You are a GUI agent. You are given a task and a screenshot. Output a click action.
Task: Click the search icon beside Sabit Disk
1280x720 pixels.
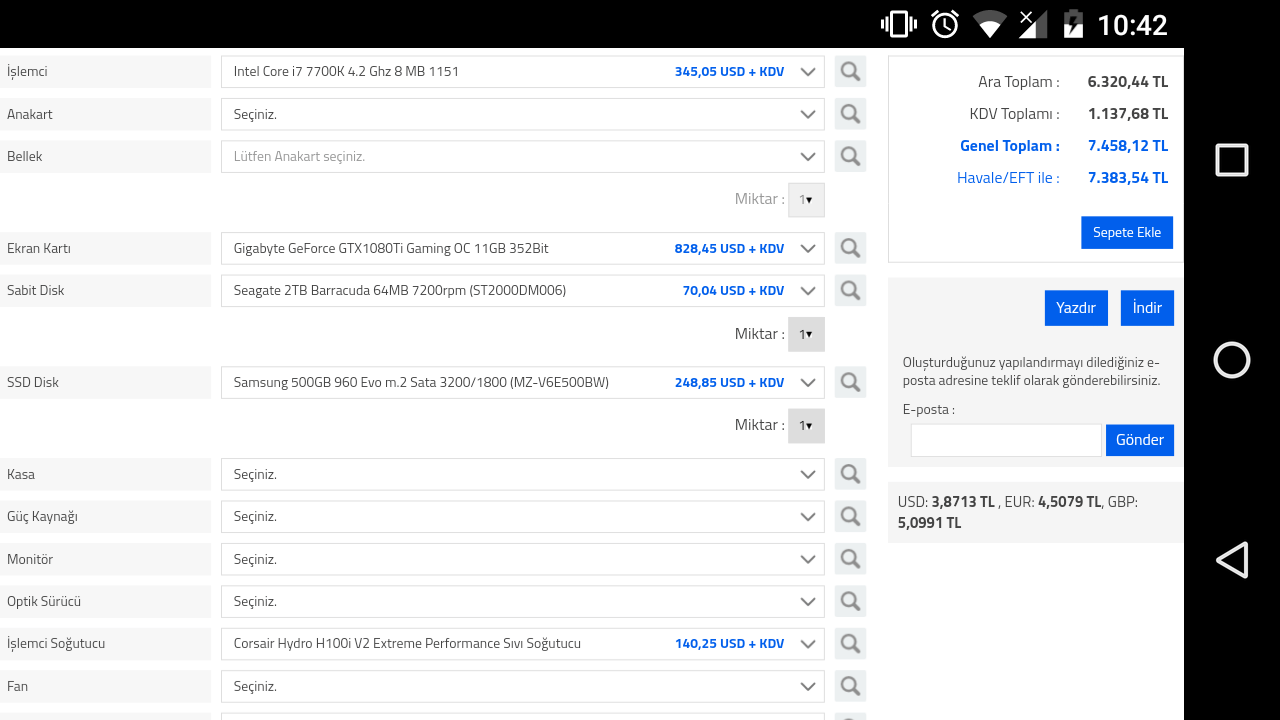click(850, 290)
